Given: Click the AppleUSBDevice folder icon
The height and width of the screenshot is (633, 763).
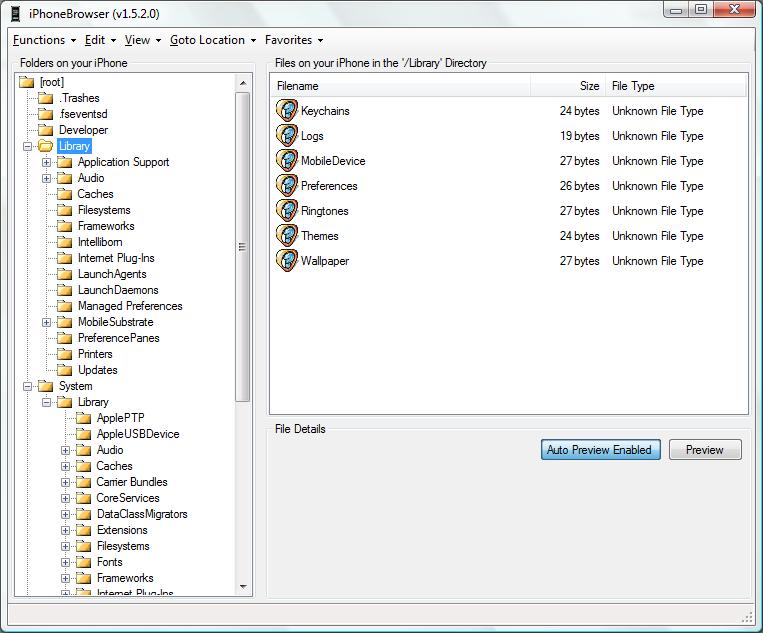Looking at the screenshot, I should 84,434.
